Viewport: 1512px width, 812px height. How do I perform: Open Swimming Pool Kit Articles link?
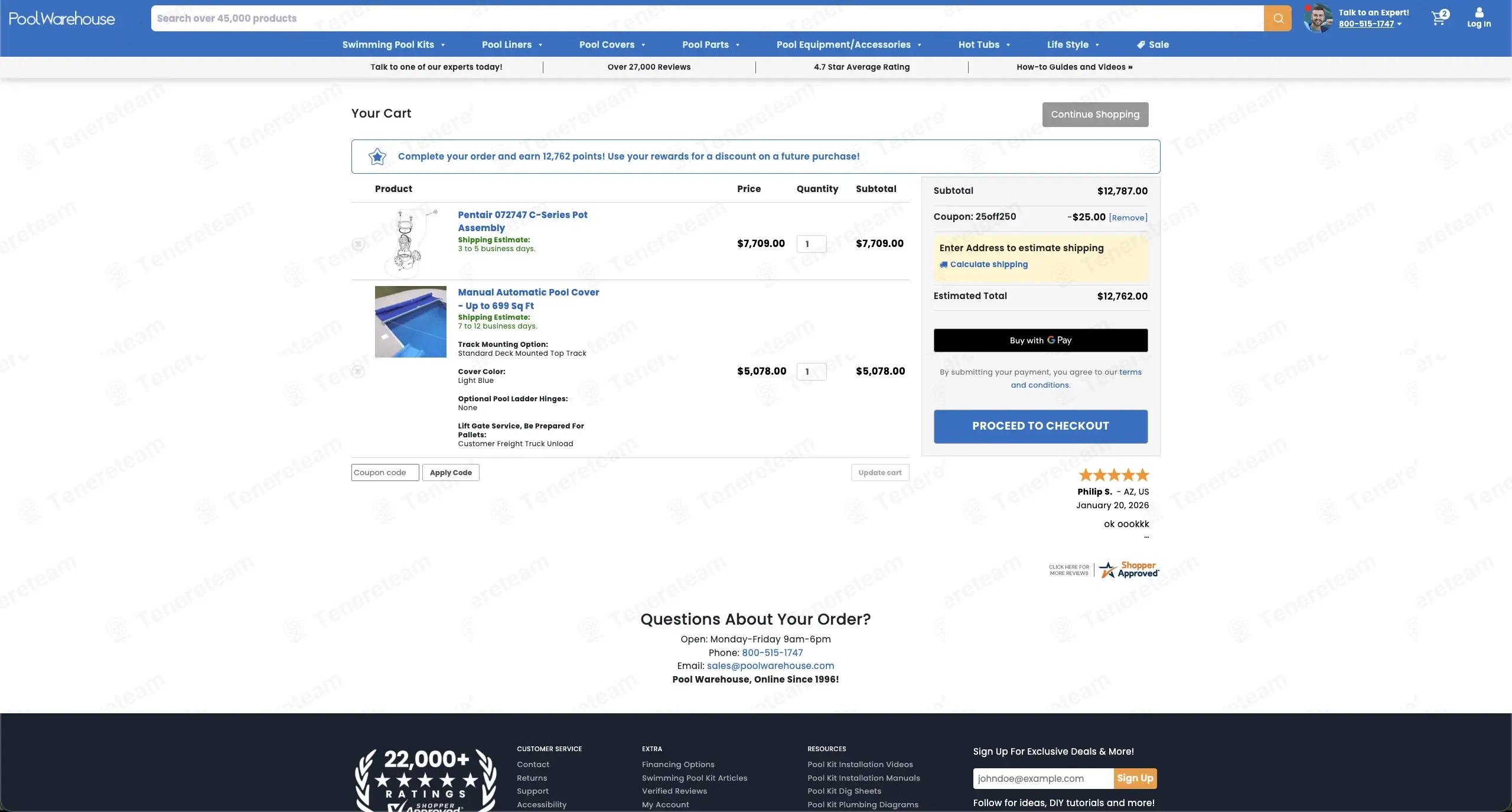695,778
